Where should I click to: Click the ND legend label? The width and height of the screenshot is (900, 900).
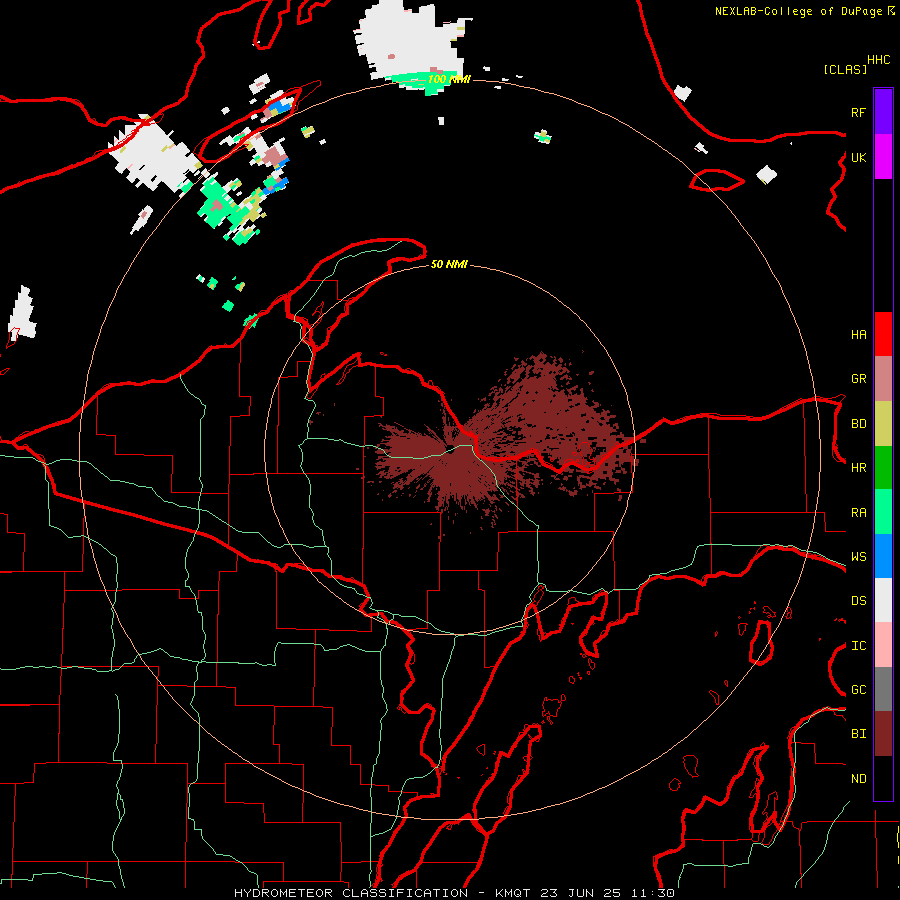pos(858,779)
